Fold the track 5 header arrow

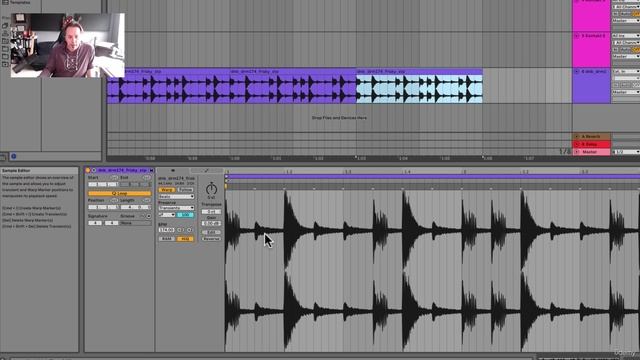tap(576, 36)
